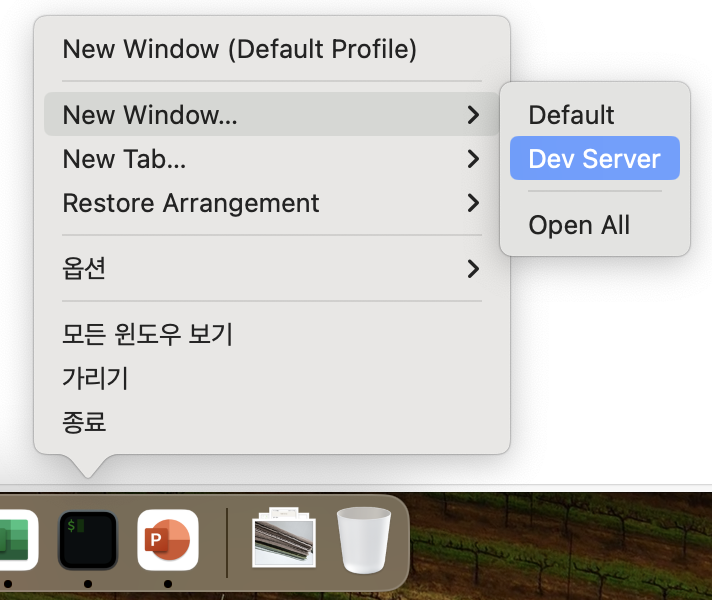Image resolution: width=712 pixels, height=600 pixels.
Task: Open PowerPoint from the dock
Action: (x=168, y=540)
